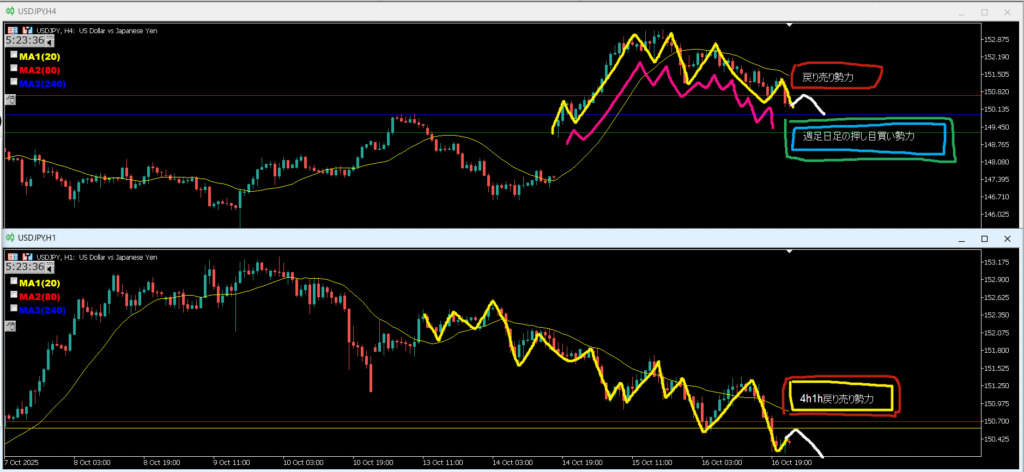
Task: Open the depth of market icon in H1 chart
Action: coord(27,257)
